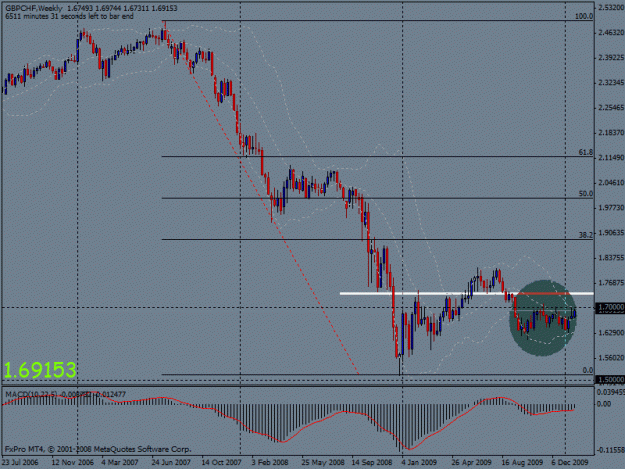Click the 4 Mar 2007 date label
The width and height of the screenshot is (625, 469).
(x=120, y=462)
